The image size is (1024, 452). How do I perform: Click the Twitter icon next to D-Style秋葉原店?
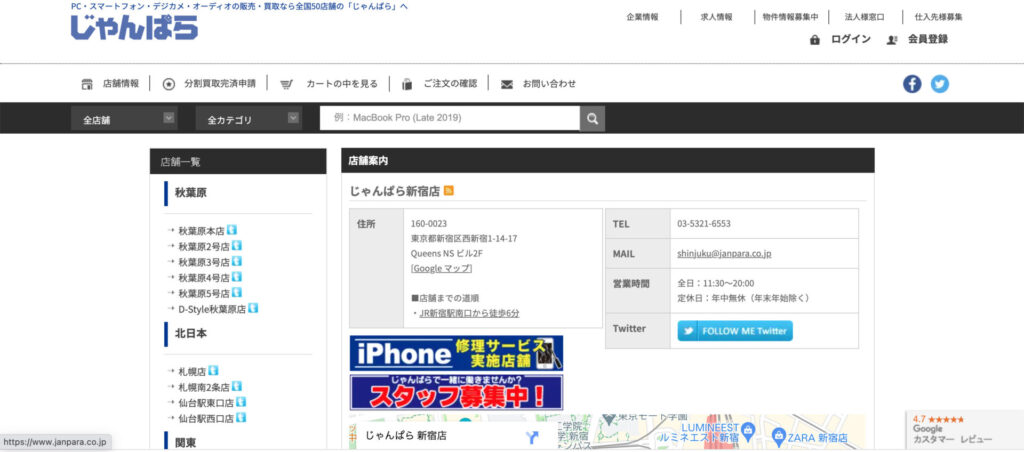[x=253, y=308]
